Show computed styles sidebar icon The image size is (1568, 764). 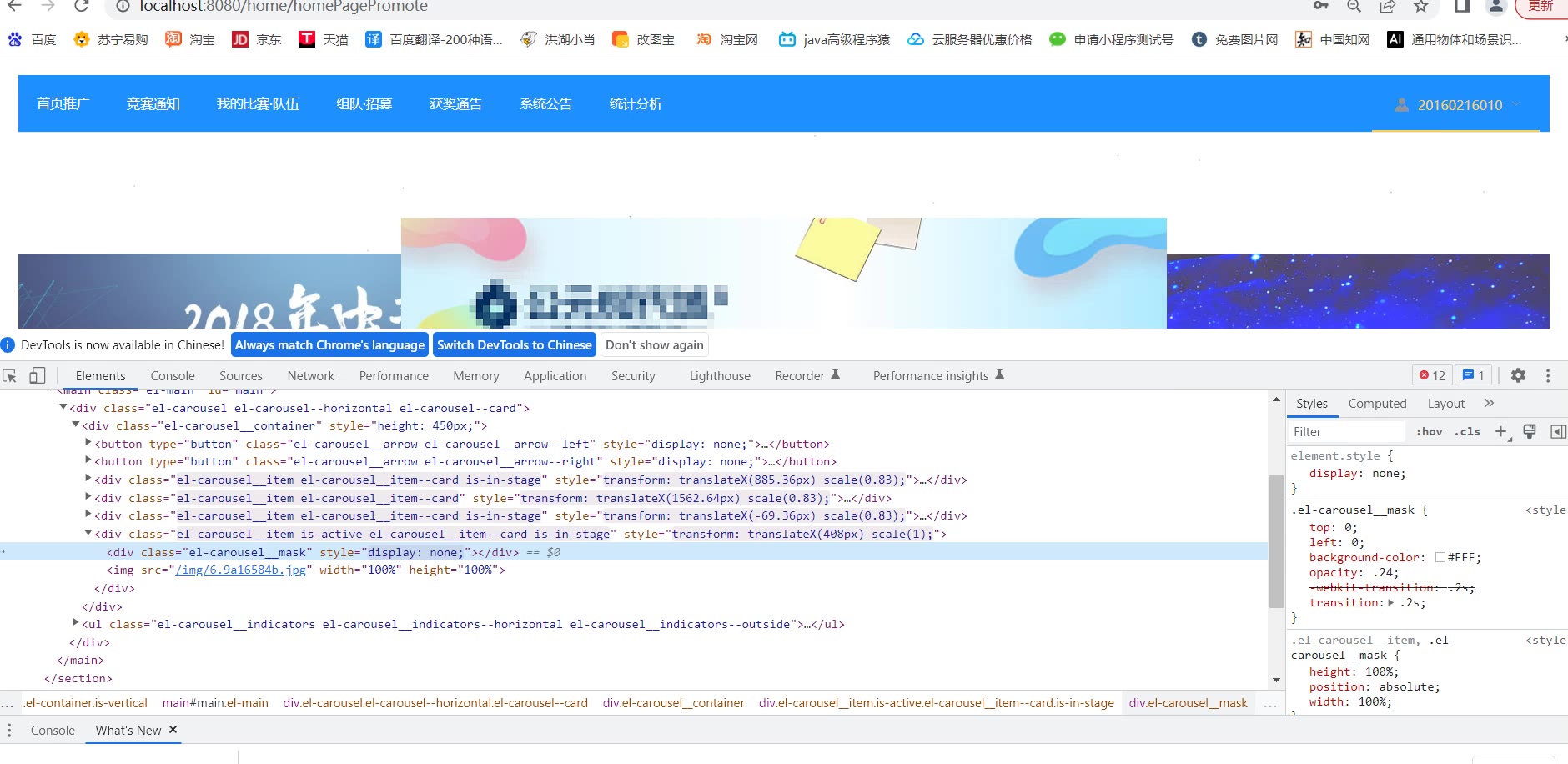point(1557,431)
